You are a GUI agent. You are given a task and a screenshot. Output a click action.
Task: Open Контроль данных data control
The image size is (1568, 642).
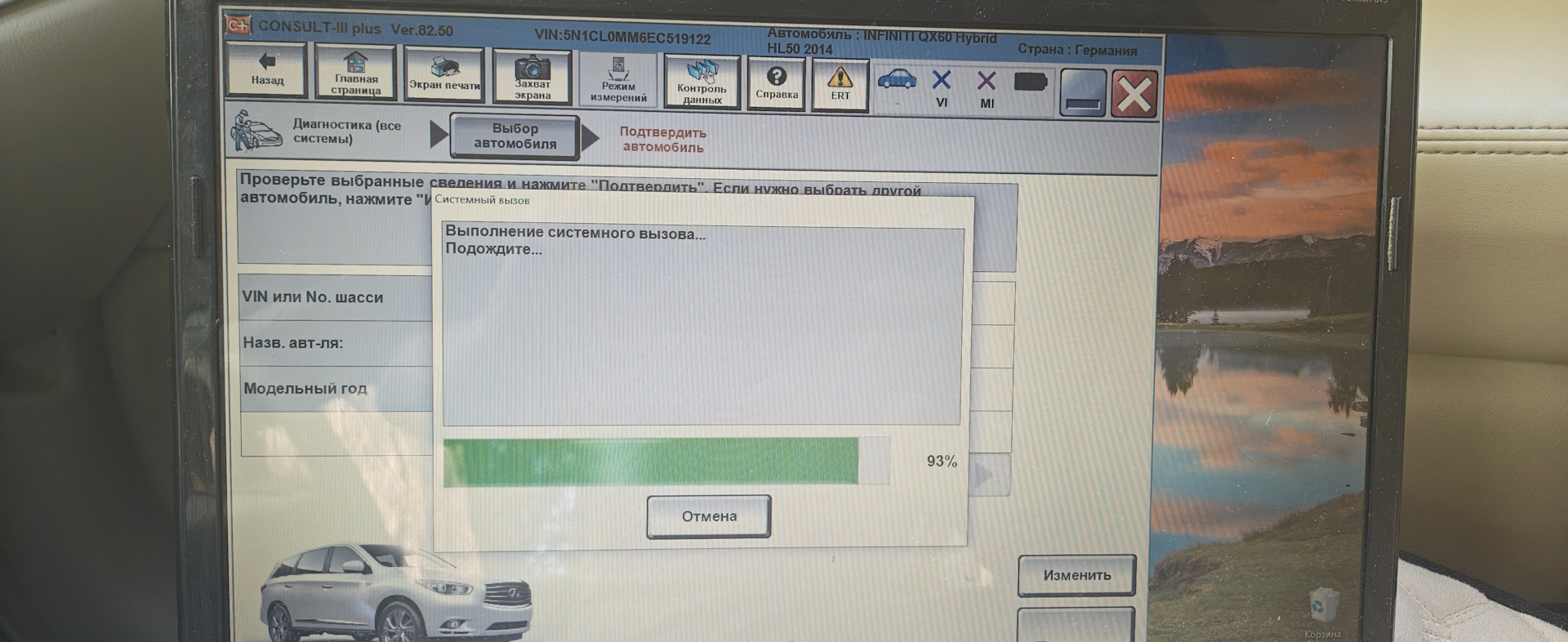(x=702, y=82)
